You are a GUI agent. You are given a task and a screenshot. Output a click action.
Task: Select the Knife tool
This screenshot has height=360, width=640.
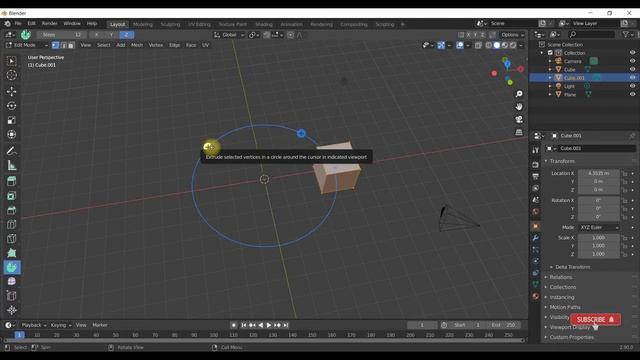(x=11, y=239)
